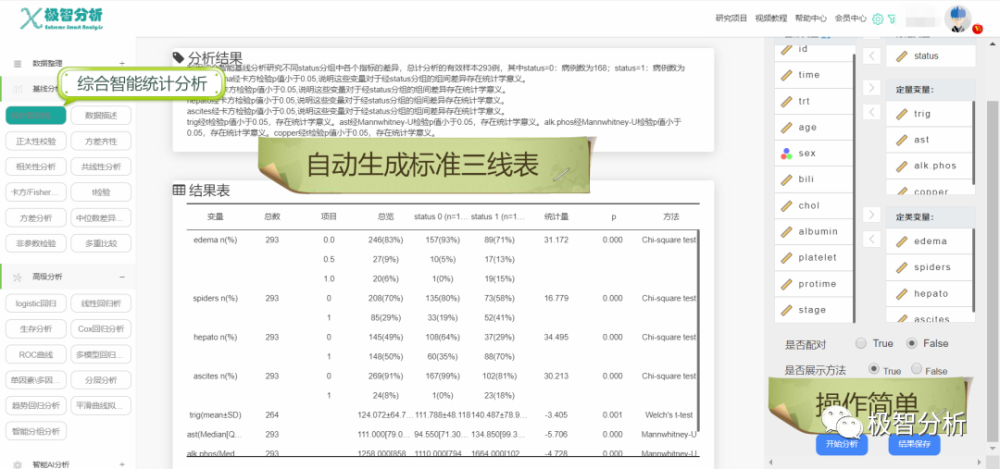Click the 智能AI分析 gear icon
Viewport: 1000px width, 469px height.
click(17, 465)
